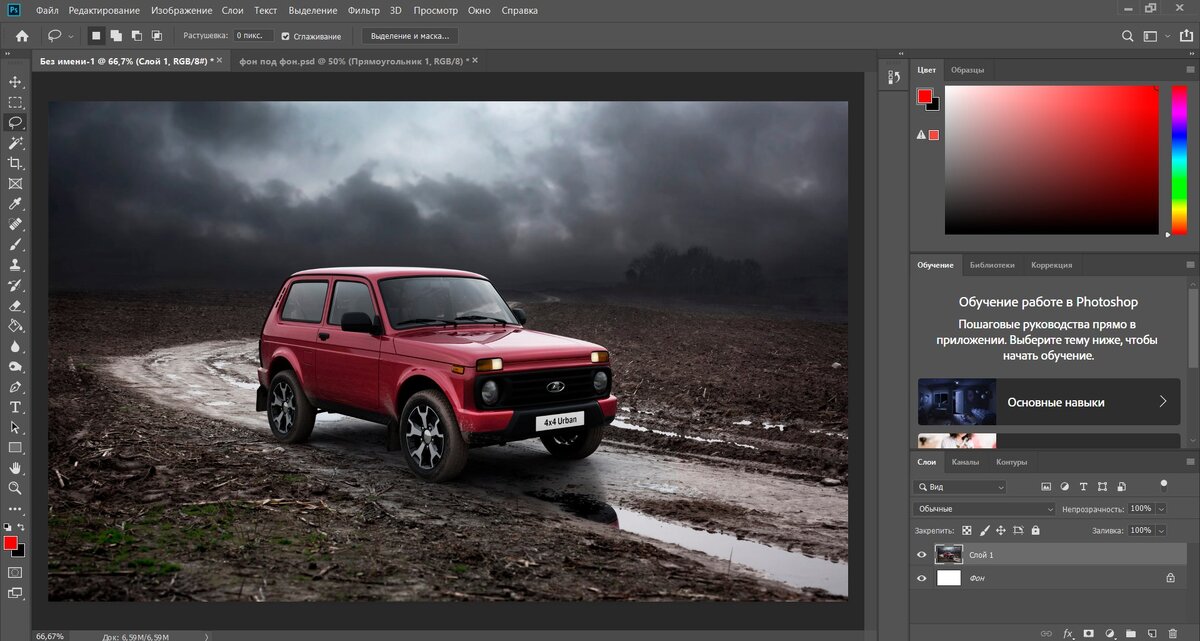Toggle lock transparent pixels

pyautogui.click(x=966, y=530)
